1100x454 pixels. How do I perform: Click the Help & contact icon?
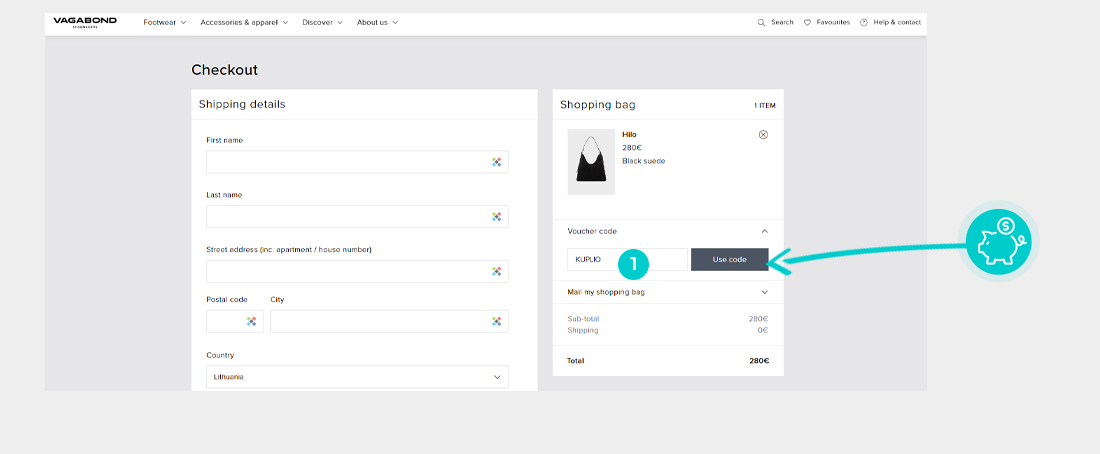[864, 22]
